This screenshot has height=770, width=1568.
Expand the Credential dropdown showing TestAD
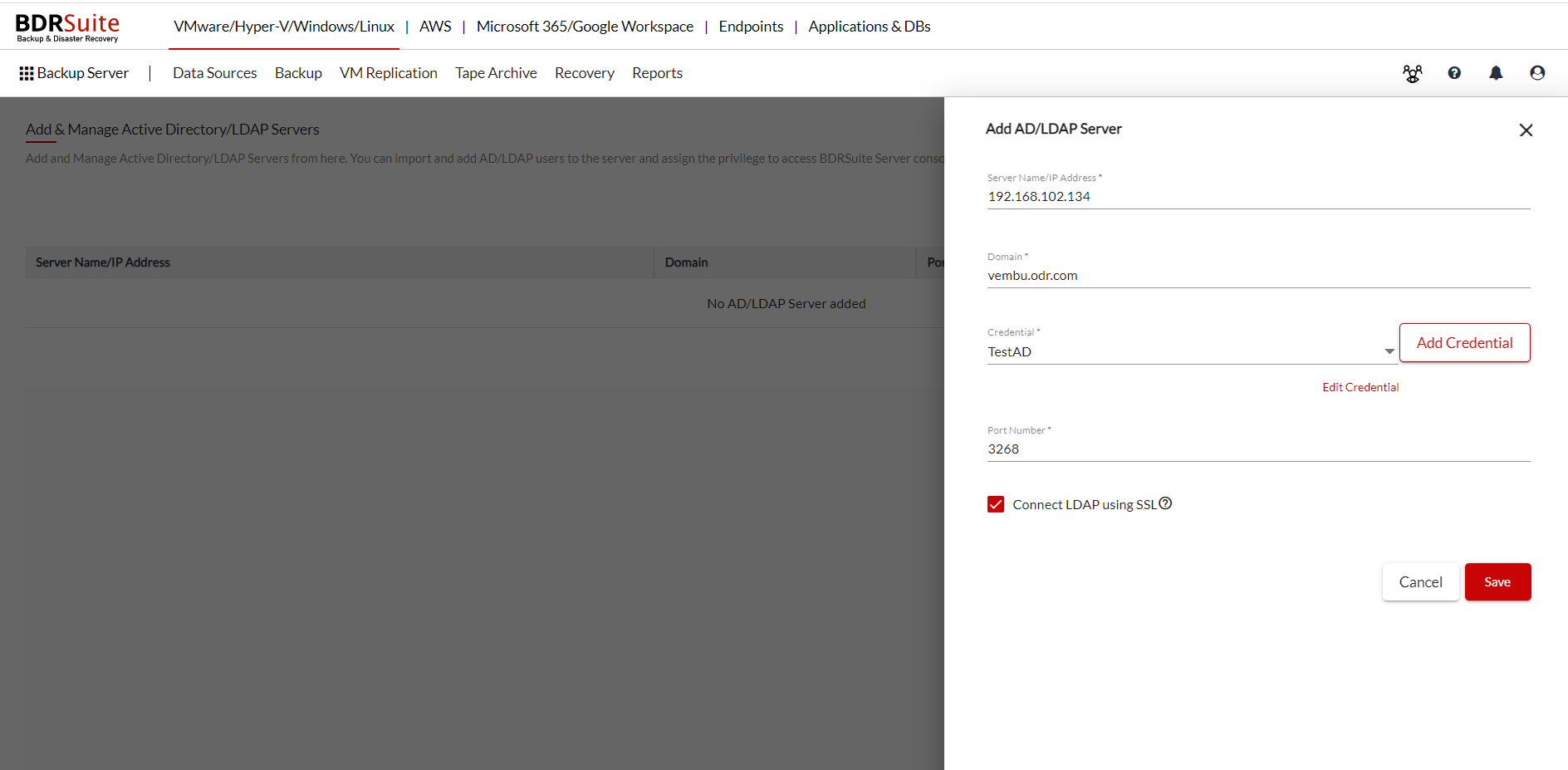(x=1192, y=352)
